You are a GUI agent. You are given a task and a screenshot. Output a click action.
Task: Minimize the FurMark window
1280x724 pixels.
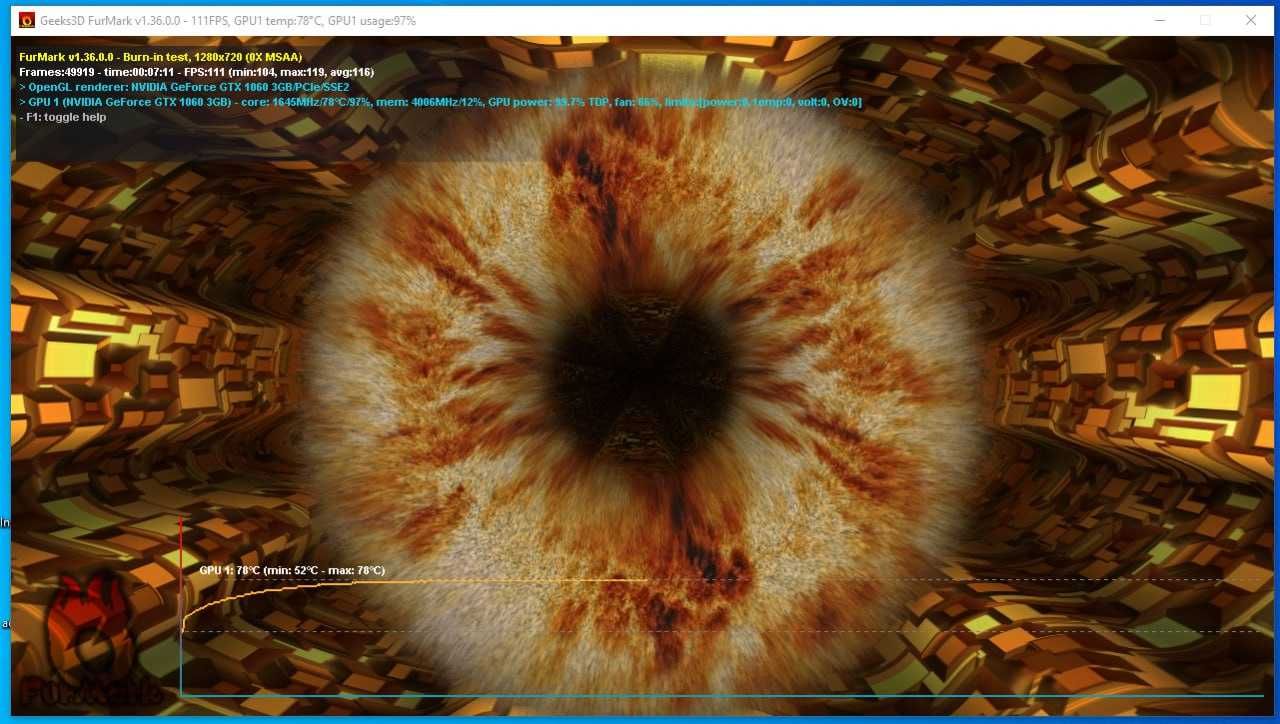(1160, 20)
